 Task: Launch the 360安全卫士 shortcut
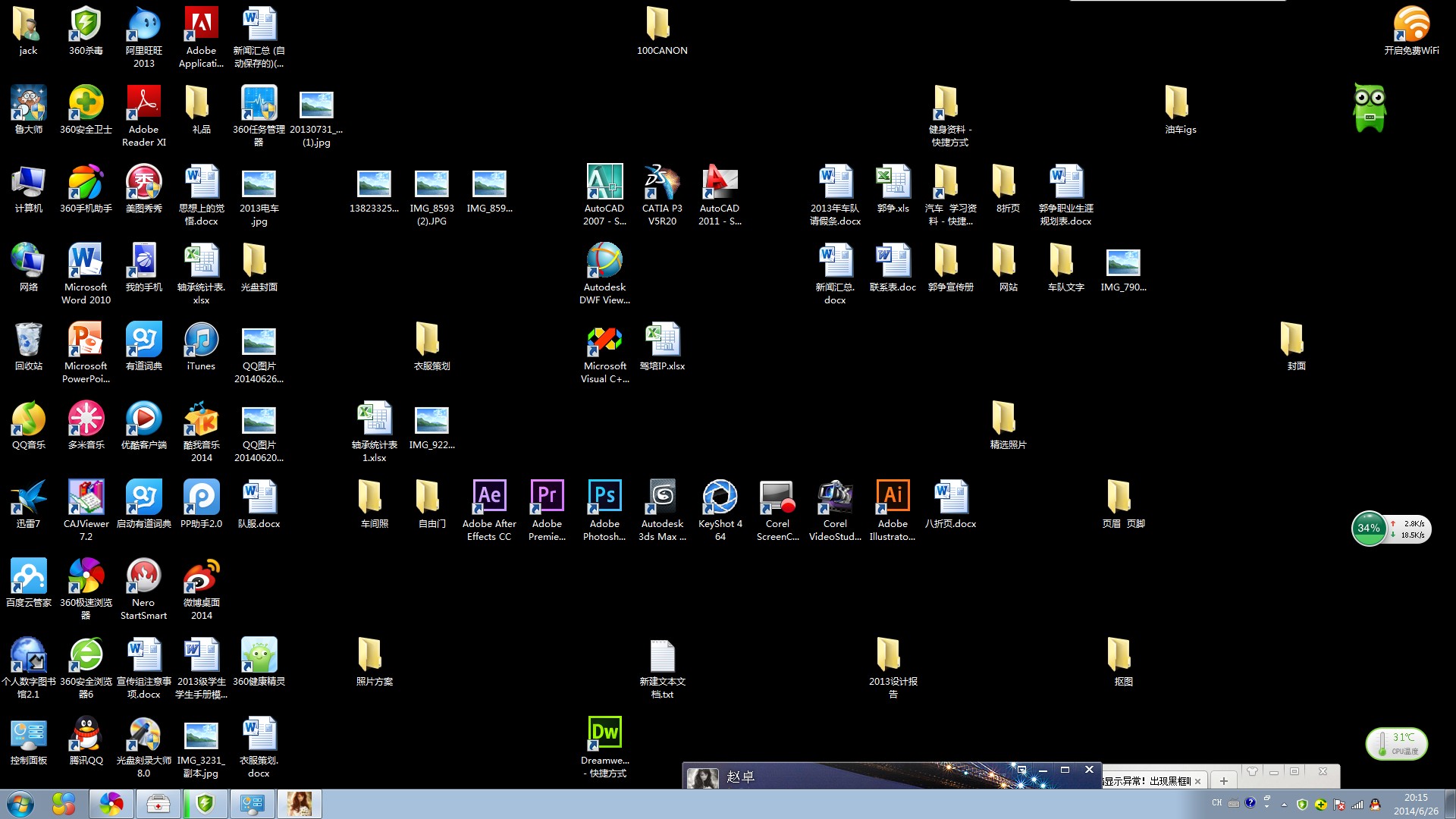pyautogui.click(x=86, y=109)
